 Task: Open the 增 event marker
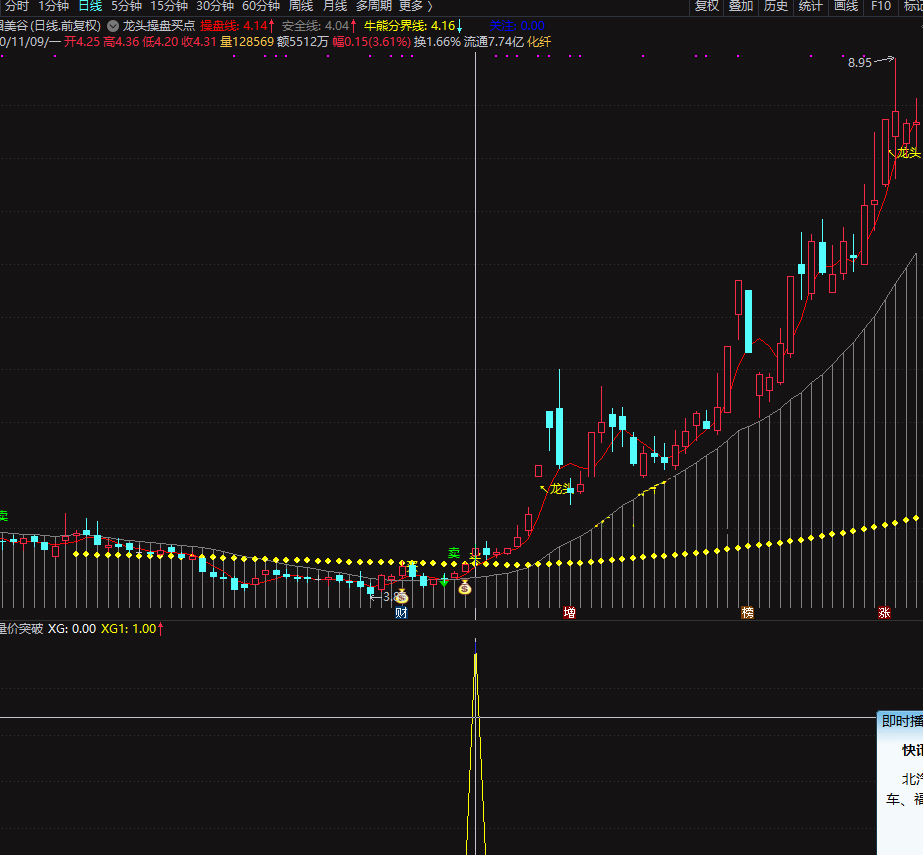(569, 613)
